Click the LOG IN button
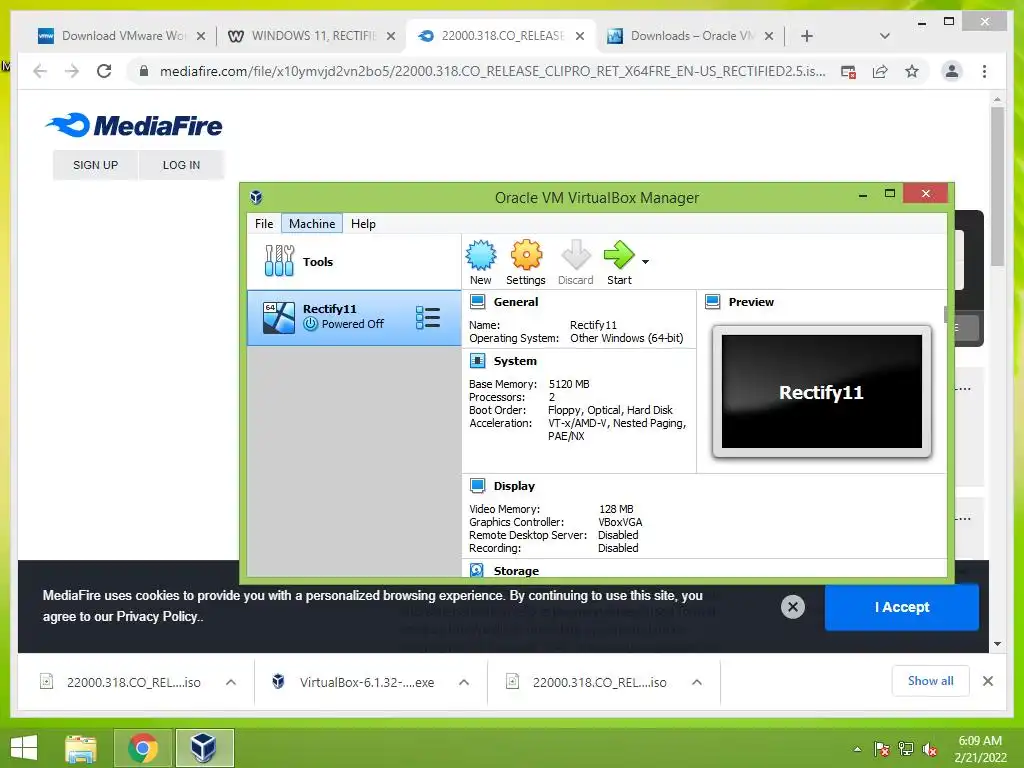This screenshot has width=1024, height=768. click(182, 165)
